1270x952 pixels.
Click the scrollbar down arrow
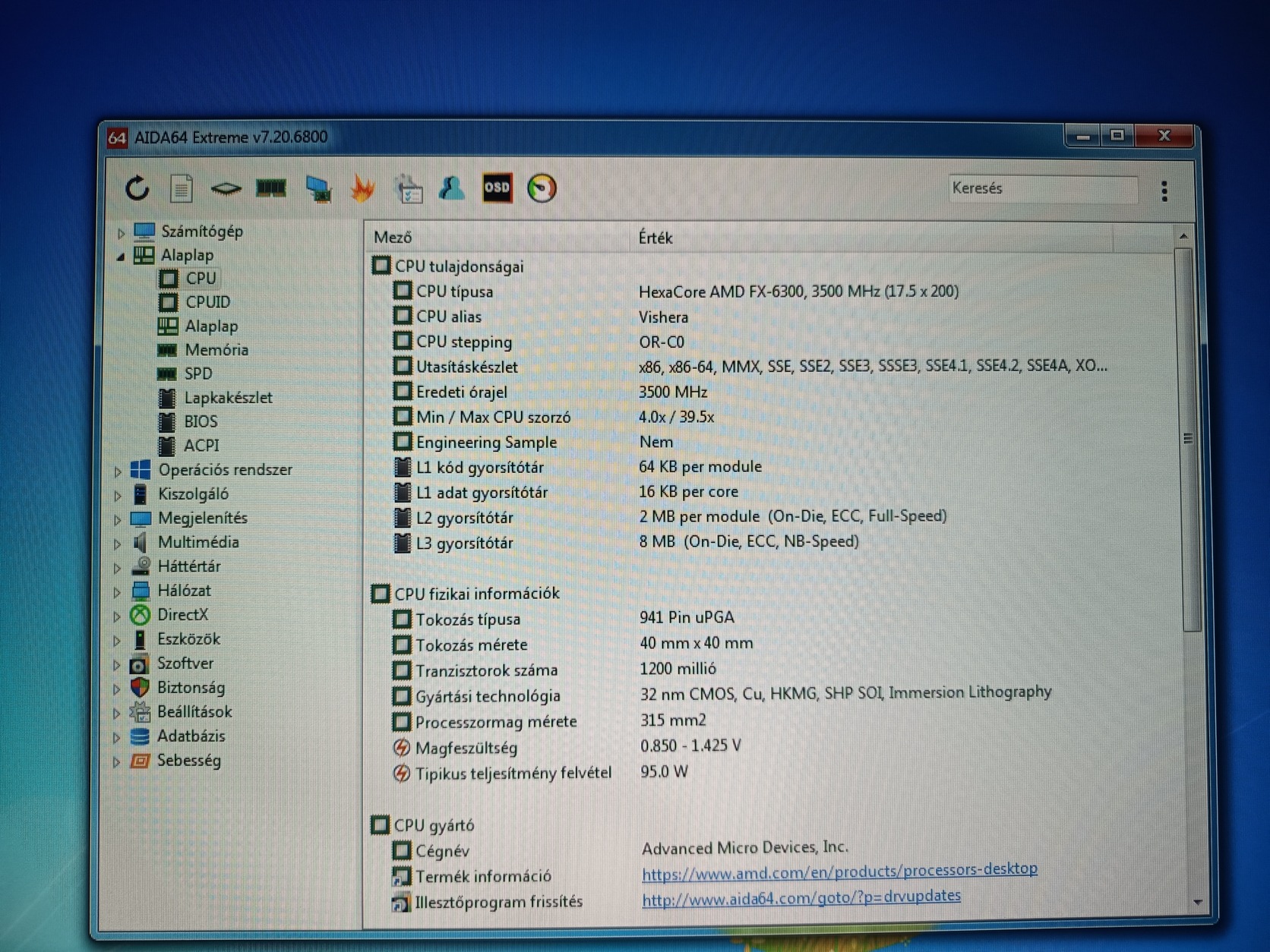click(1197, 902)
